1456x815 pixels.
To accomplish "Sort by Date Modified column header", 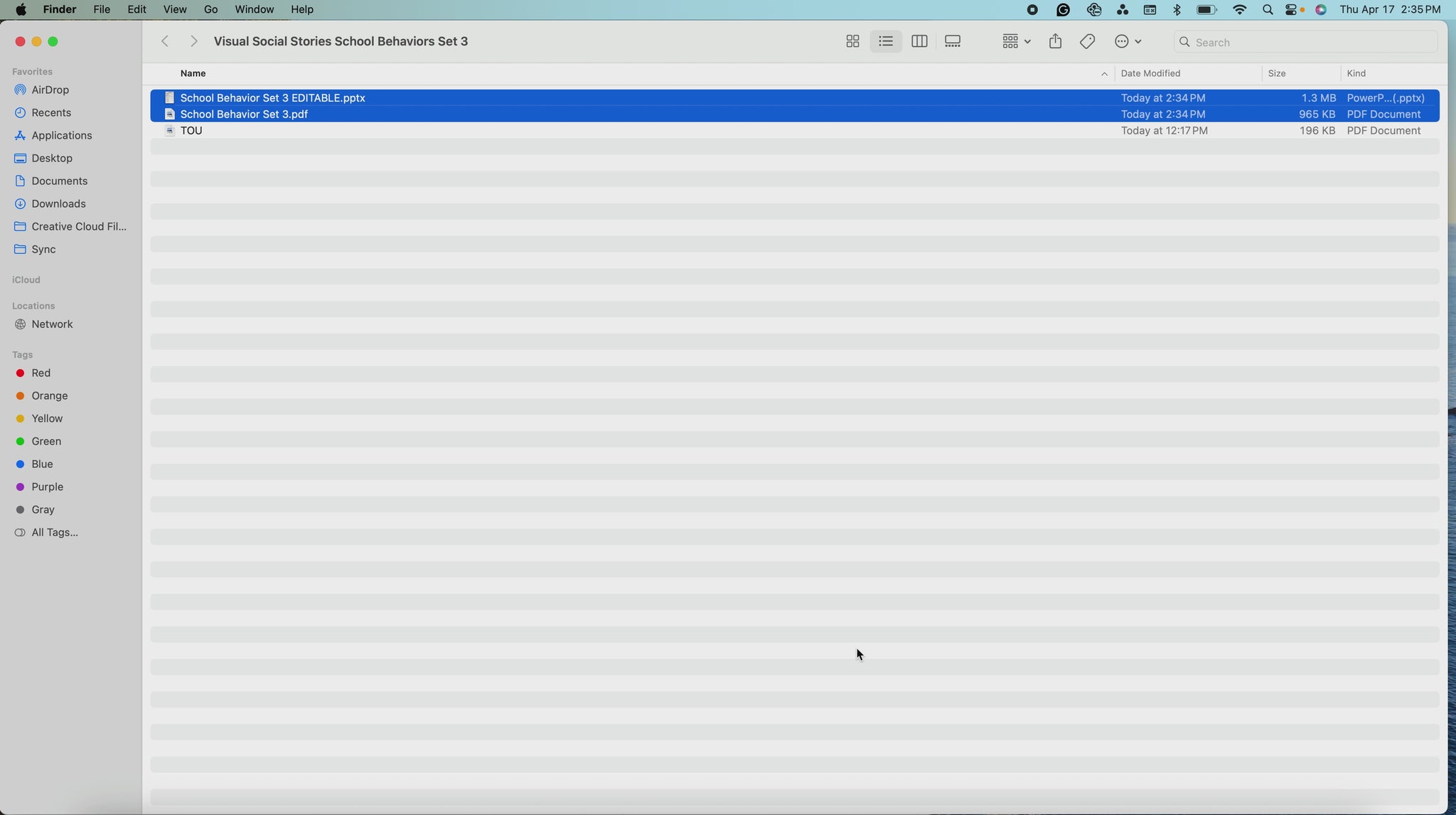I will [x=1150, y=74].
